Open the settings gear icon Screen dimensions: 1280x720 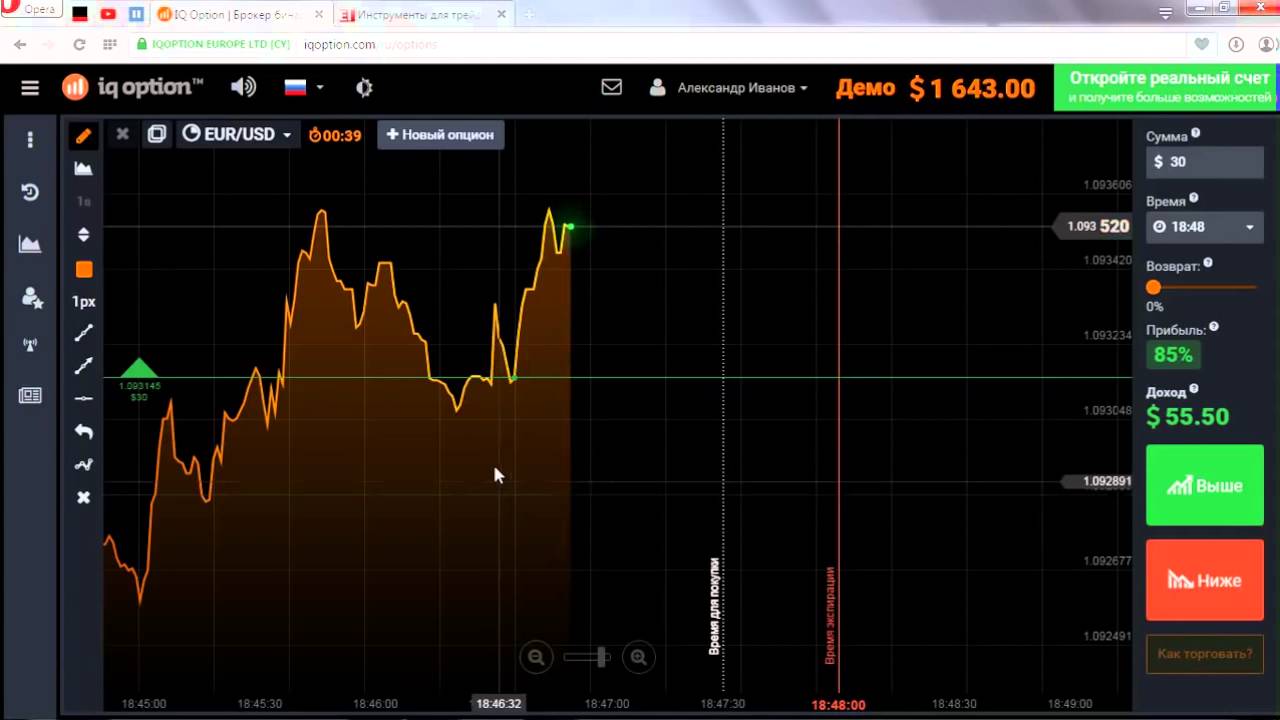(364, 88)
